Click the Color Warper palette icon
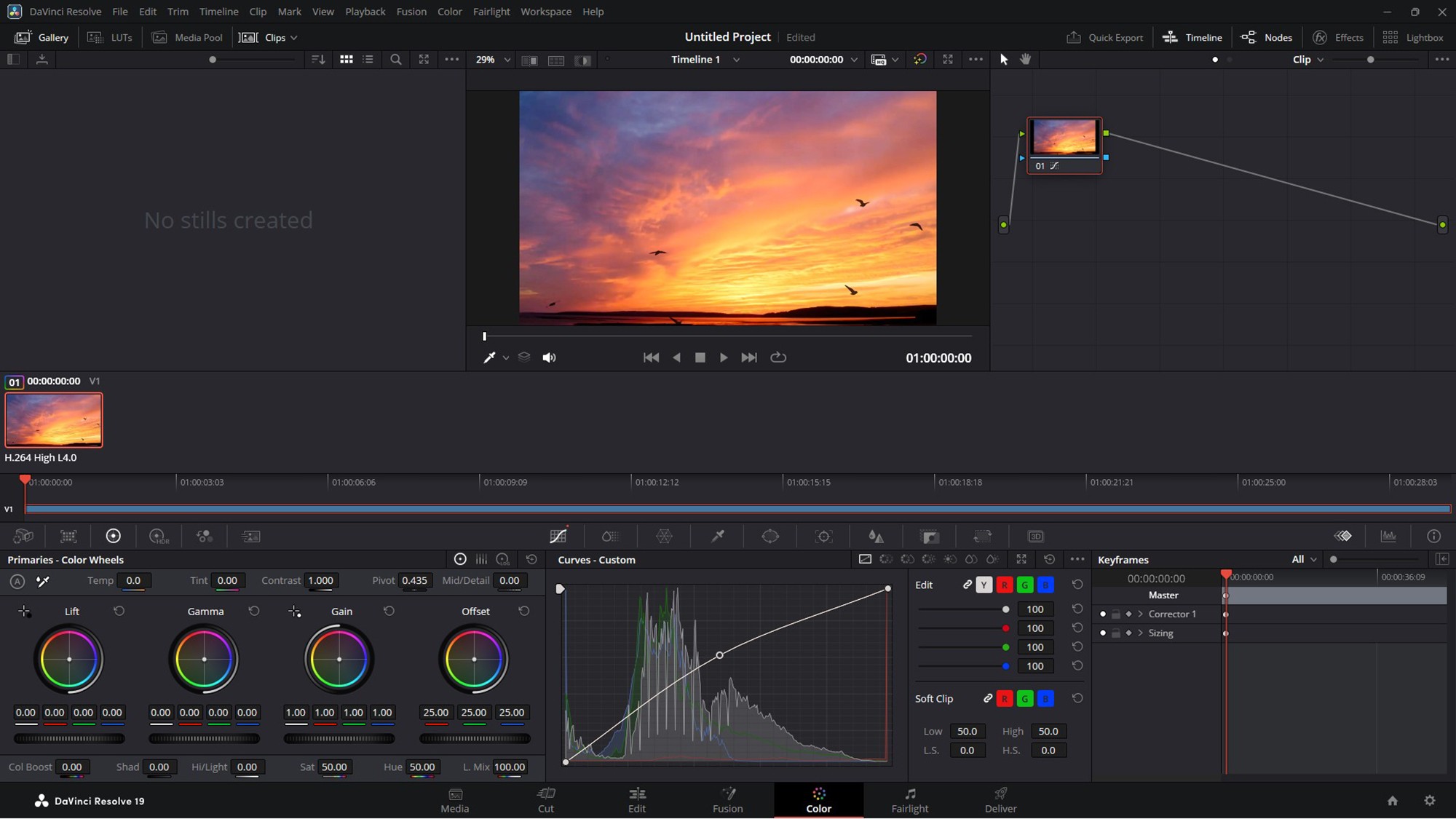 click(664, 537)
